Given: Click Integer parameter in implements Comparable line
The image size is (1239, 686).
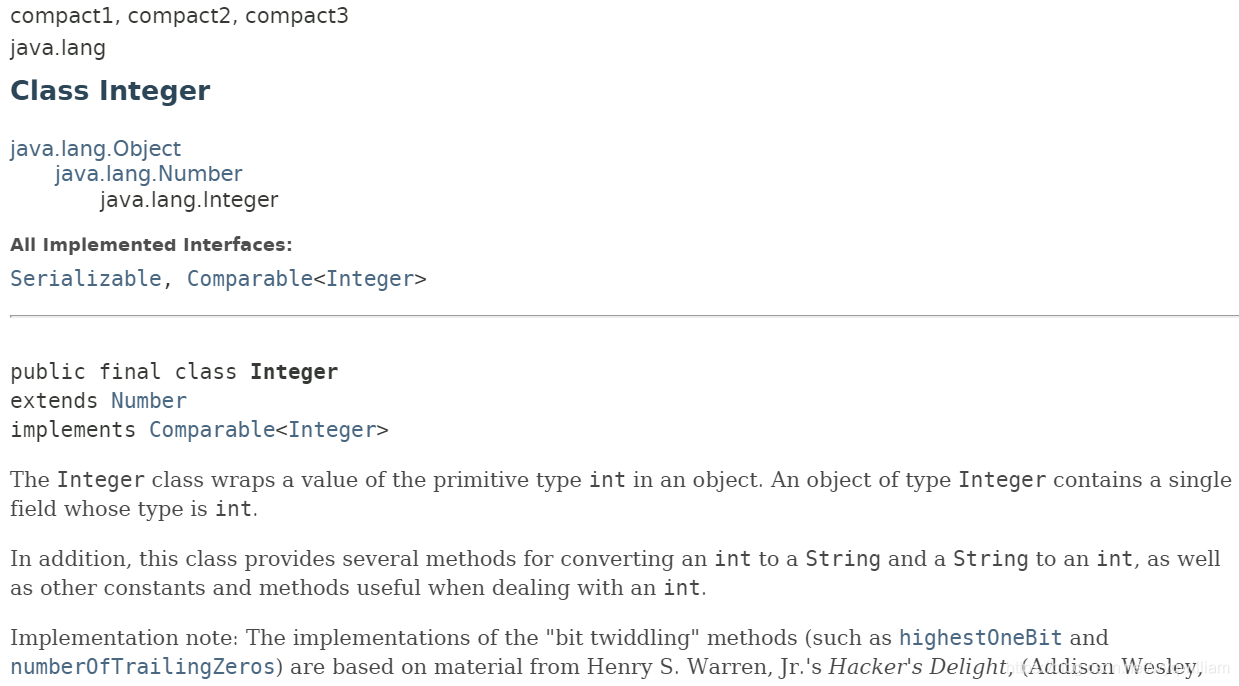Looking at the screenshot, I should point(332,430).
